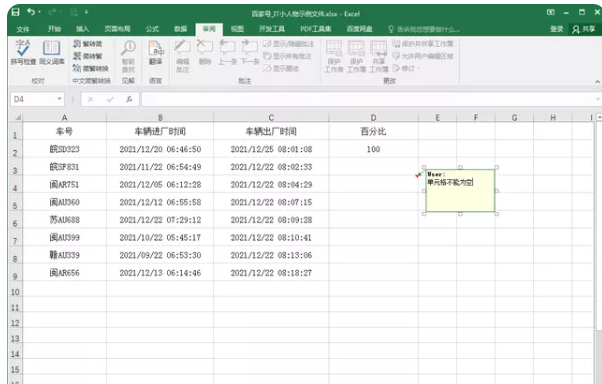The width and height of the screenshot is (602, 384).
Task: Click the Save icon in the title bar
Action: click(15, 12)
